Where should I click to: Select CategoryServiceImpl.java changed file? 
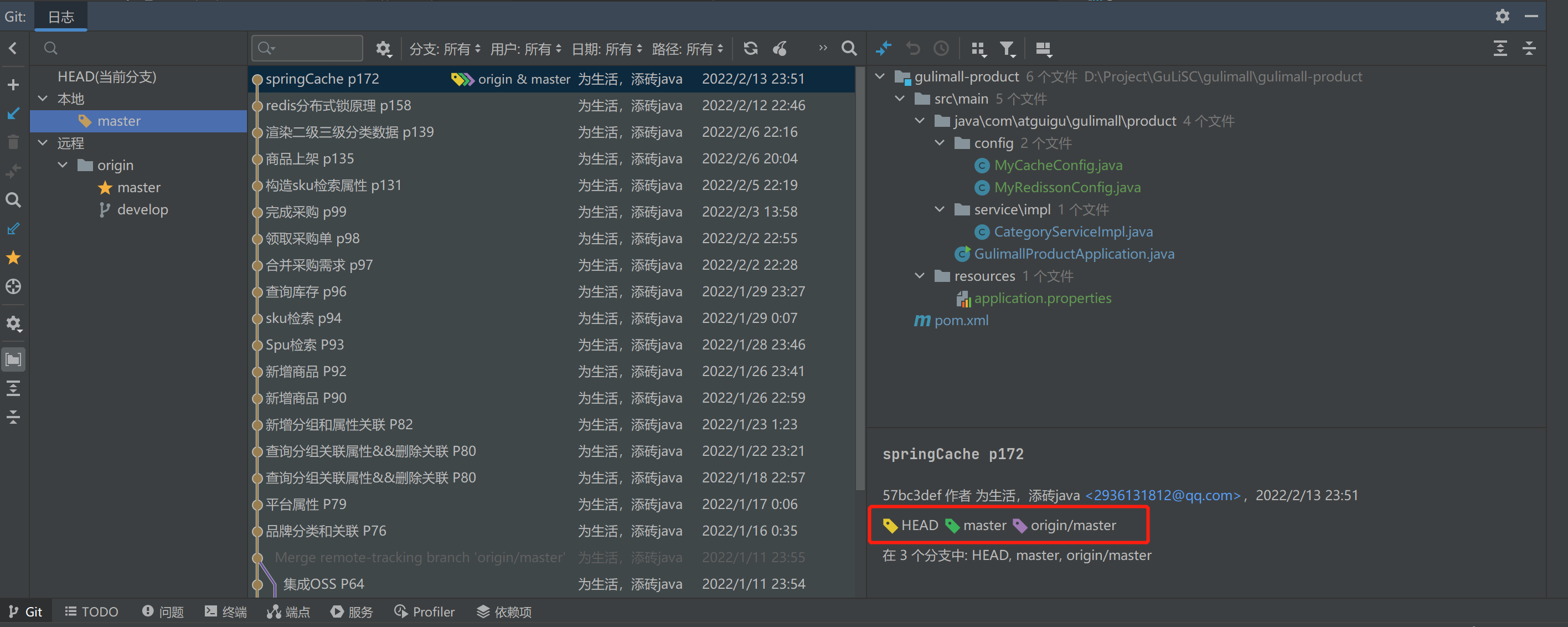click(1073, 232)
